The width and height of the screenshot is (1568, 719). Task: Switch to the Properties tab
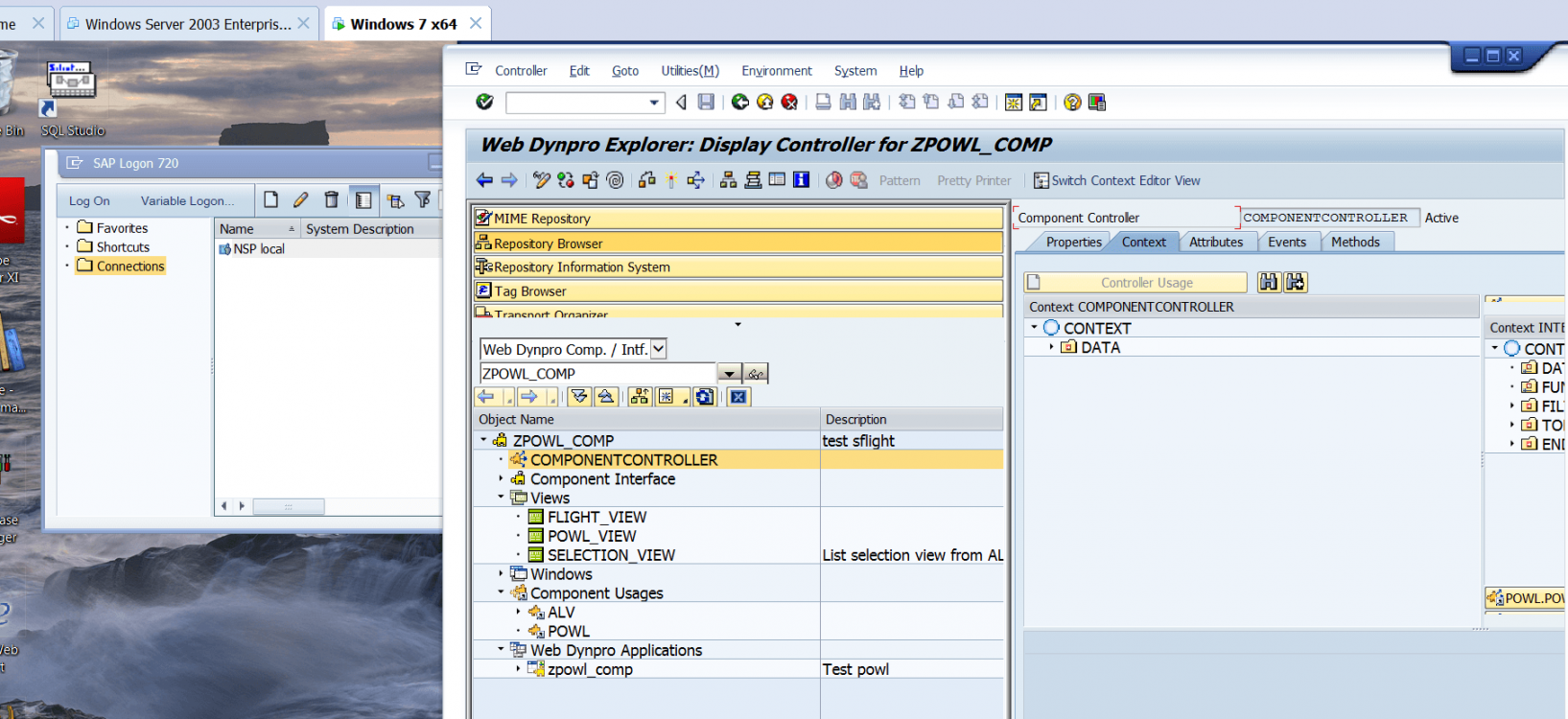click(x=1073, y=242)
